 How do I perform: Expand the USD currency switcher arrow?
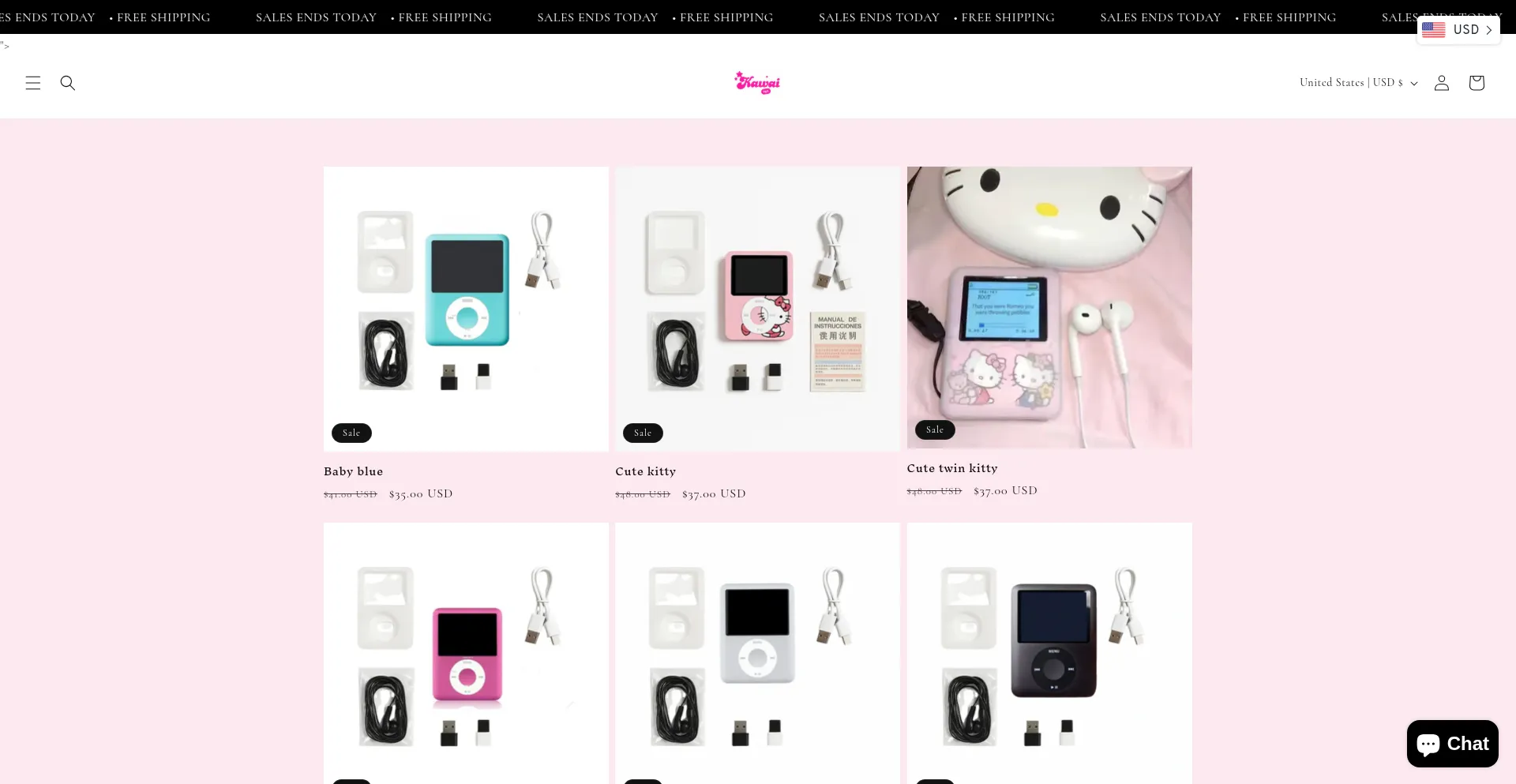point(1489,30)
